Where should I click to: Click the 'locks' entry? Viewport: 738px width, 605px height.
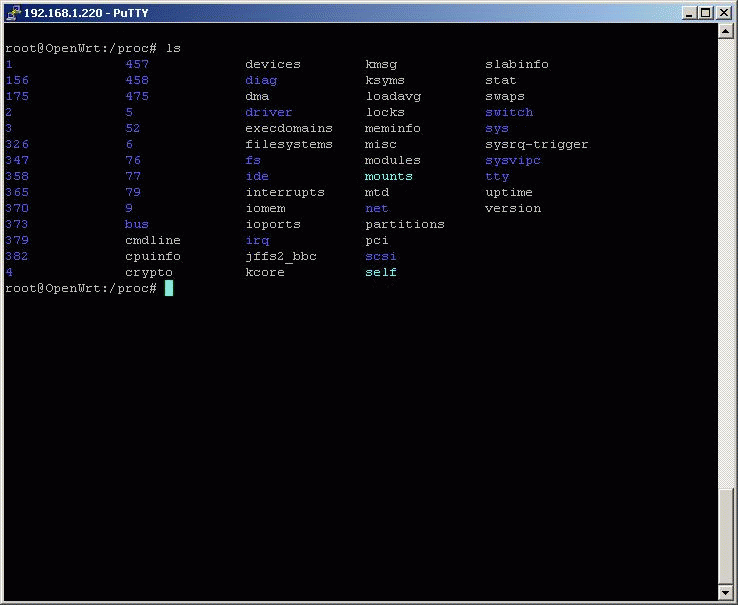[x=385, y=112]
